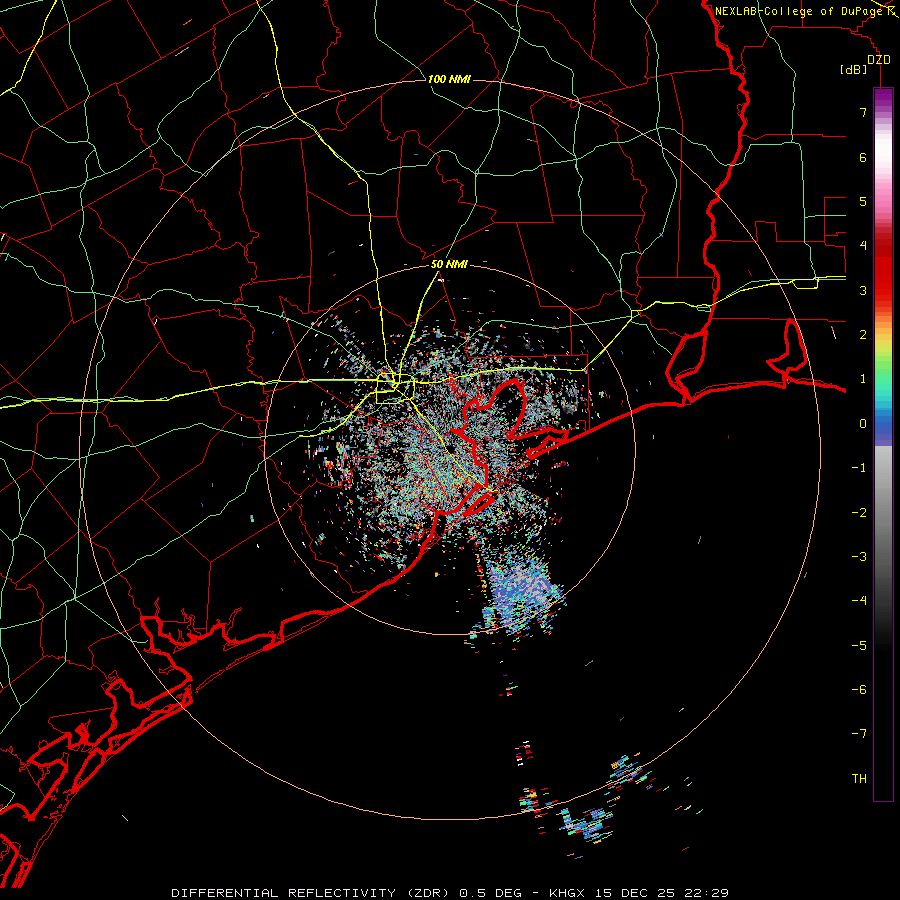
Task: Click the 0 value on the color scale
Action: pyautogui.click(x=863, y=424)
